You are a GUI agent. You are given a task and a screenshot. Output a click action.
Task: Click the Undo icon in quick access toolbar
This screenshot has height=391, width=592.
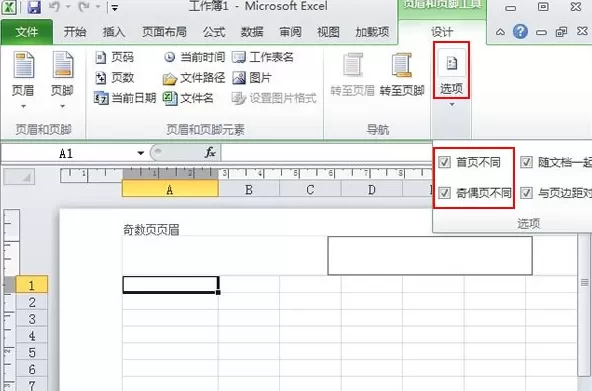[x=54, y=7]
